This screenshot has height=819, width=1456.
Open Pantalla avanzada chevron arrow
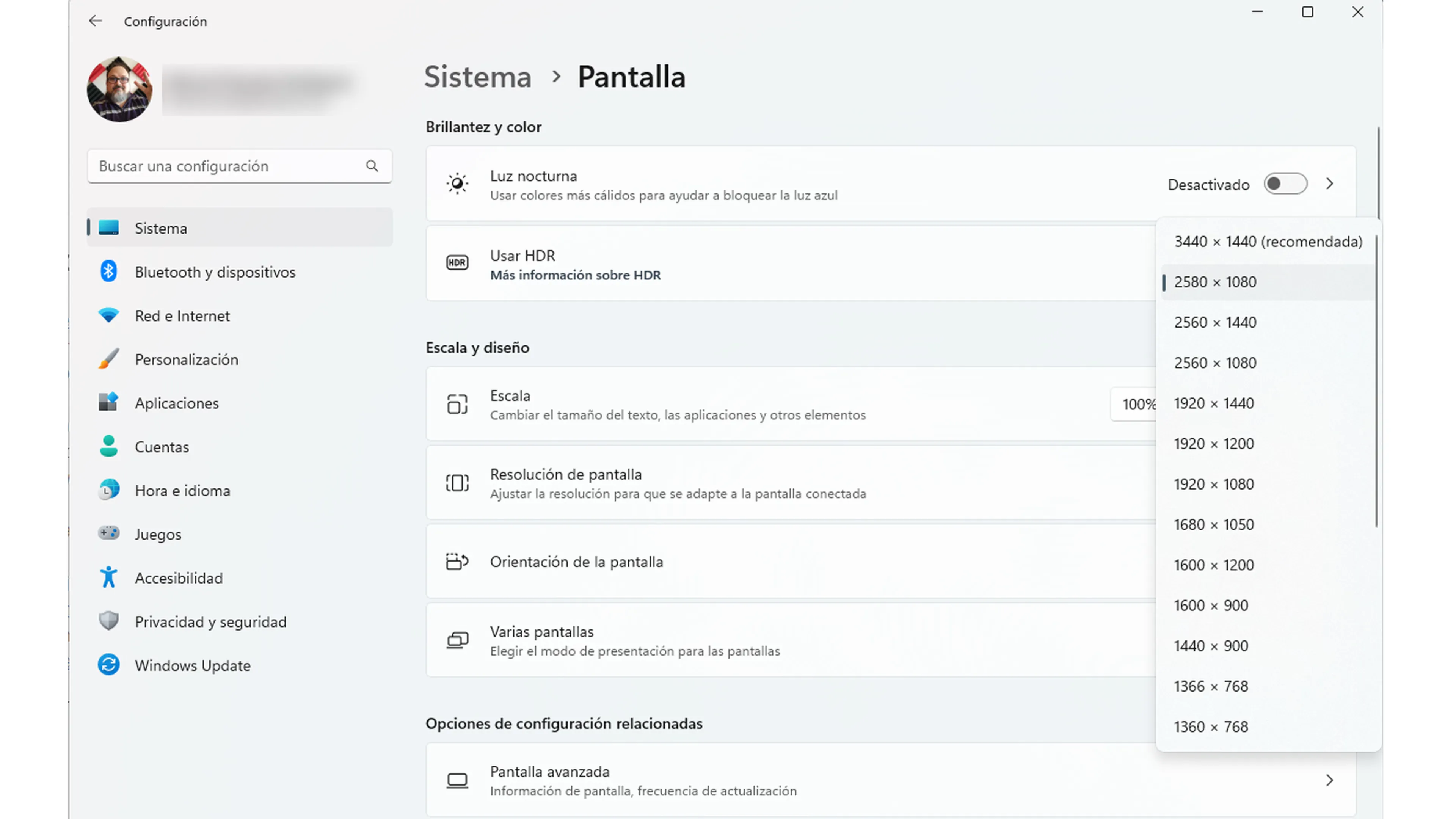pyautogui.click(x=1330, y=781)
